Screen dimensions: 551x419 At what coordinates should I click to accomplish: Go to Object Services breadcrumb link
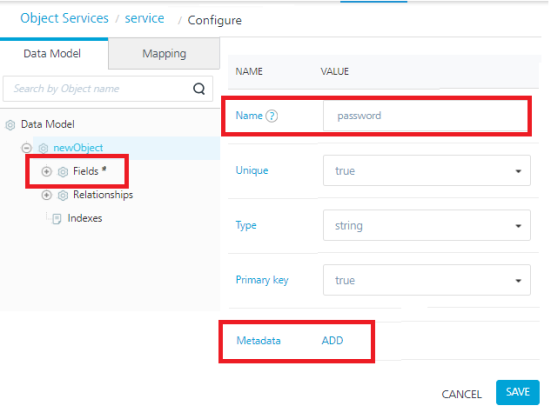click(x=64, y=18)
